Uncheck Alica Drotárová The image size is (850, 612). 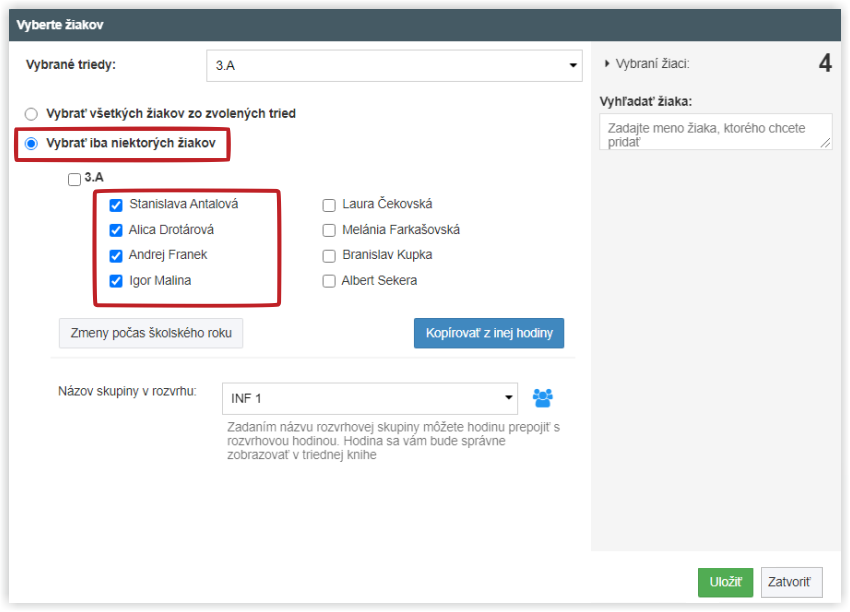click(x=116, y=230)
